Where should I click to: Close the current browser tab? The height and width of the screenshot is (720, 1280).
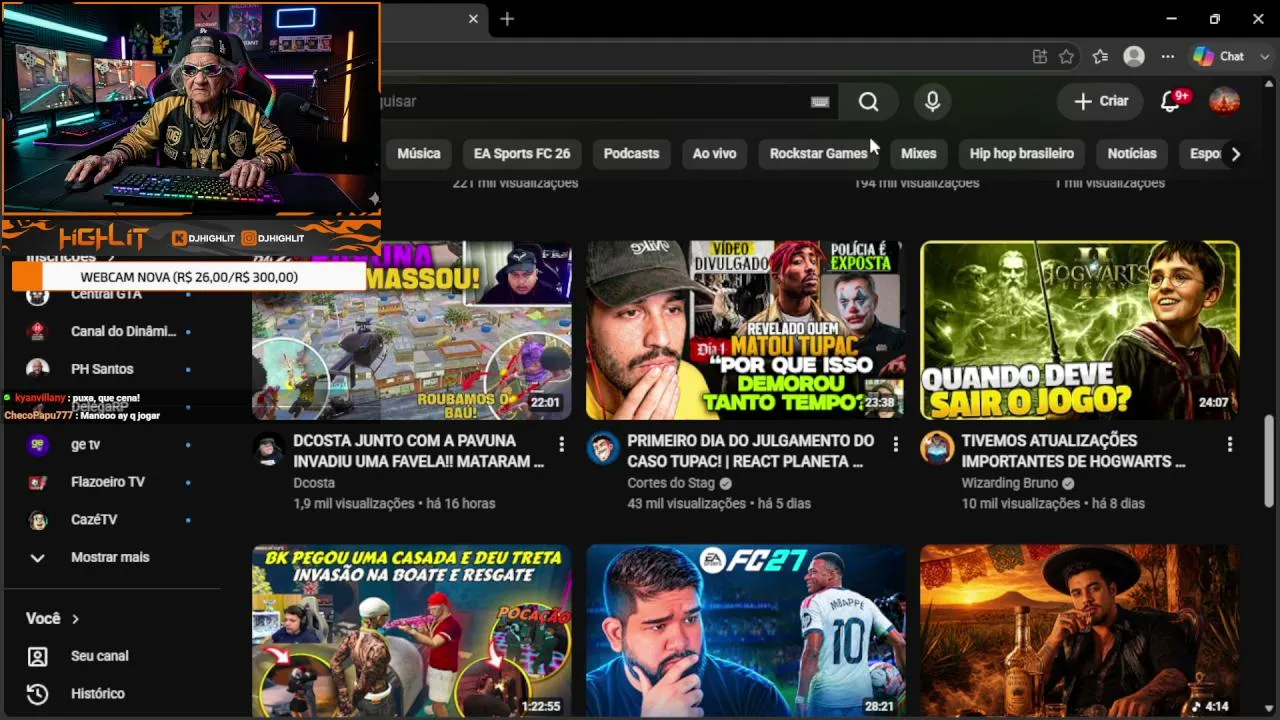[473, 19]
